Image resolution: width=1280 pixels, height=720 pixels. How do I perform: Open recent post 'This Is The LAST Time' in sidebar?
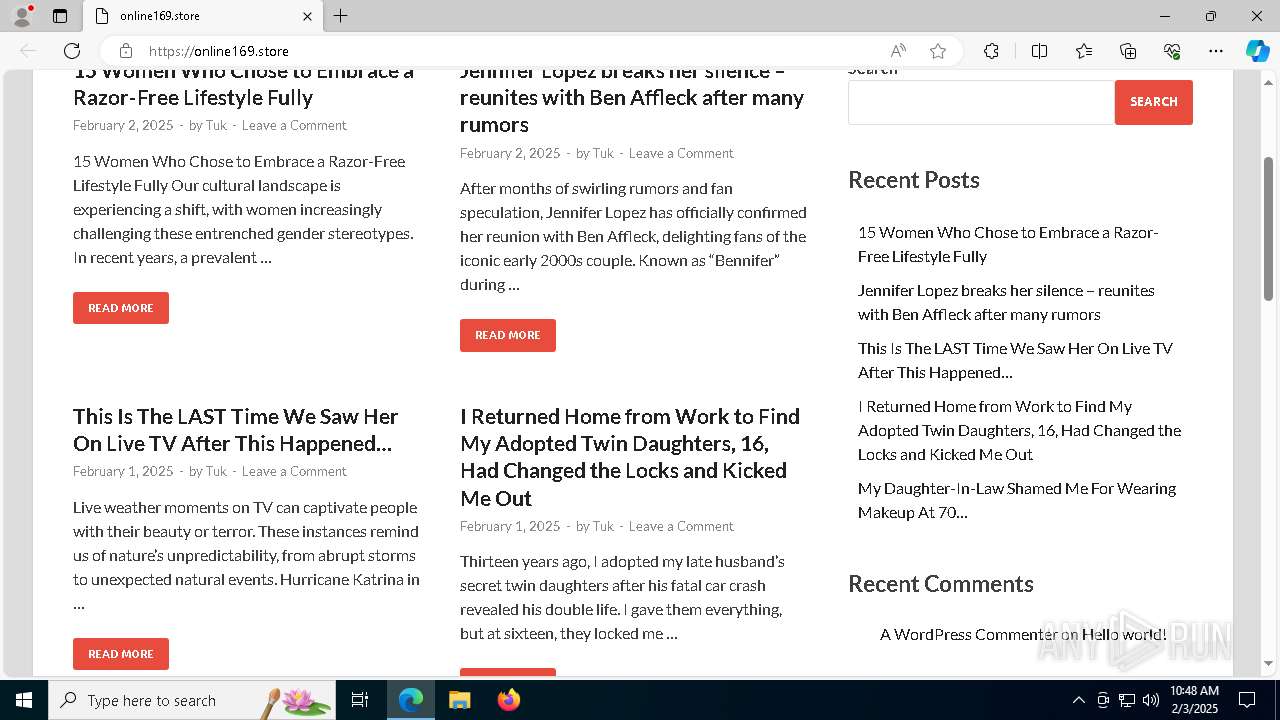pos(1015,360)
